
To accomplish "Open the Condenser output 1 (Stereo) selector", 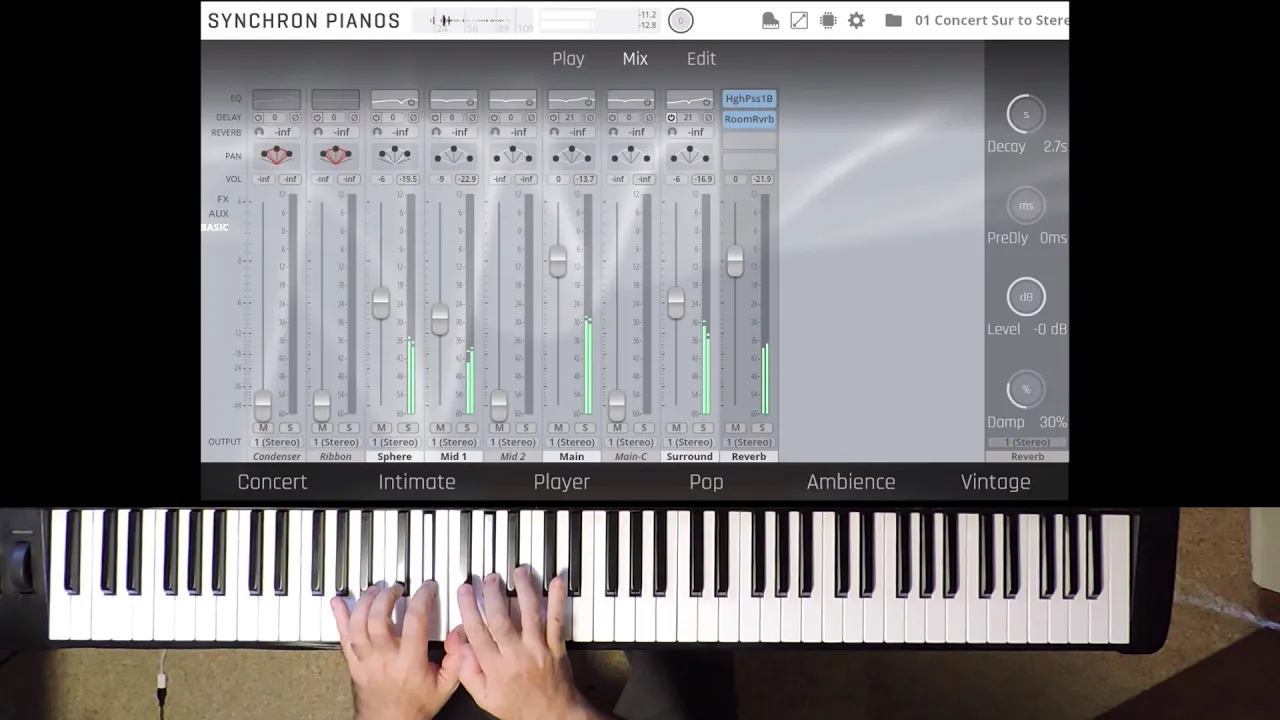I will (x=276, y=442).
